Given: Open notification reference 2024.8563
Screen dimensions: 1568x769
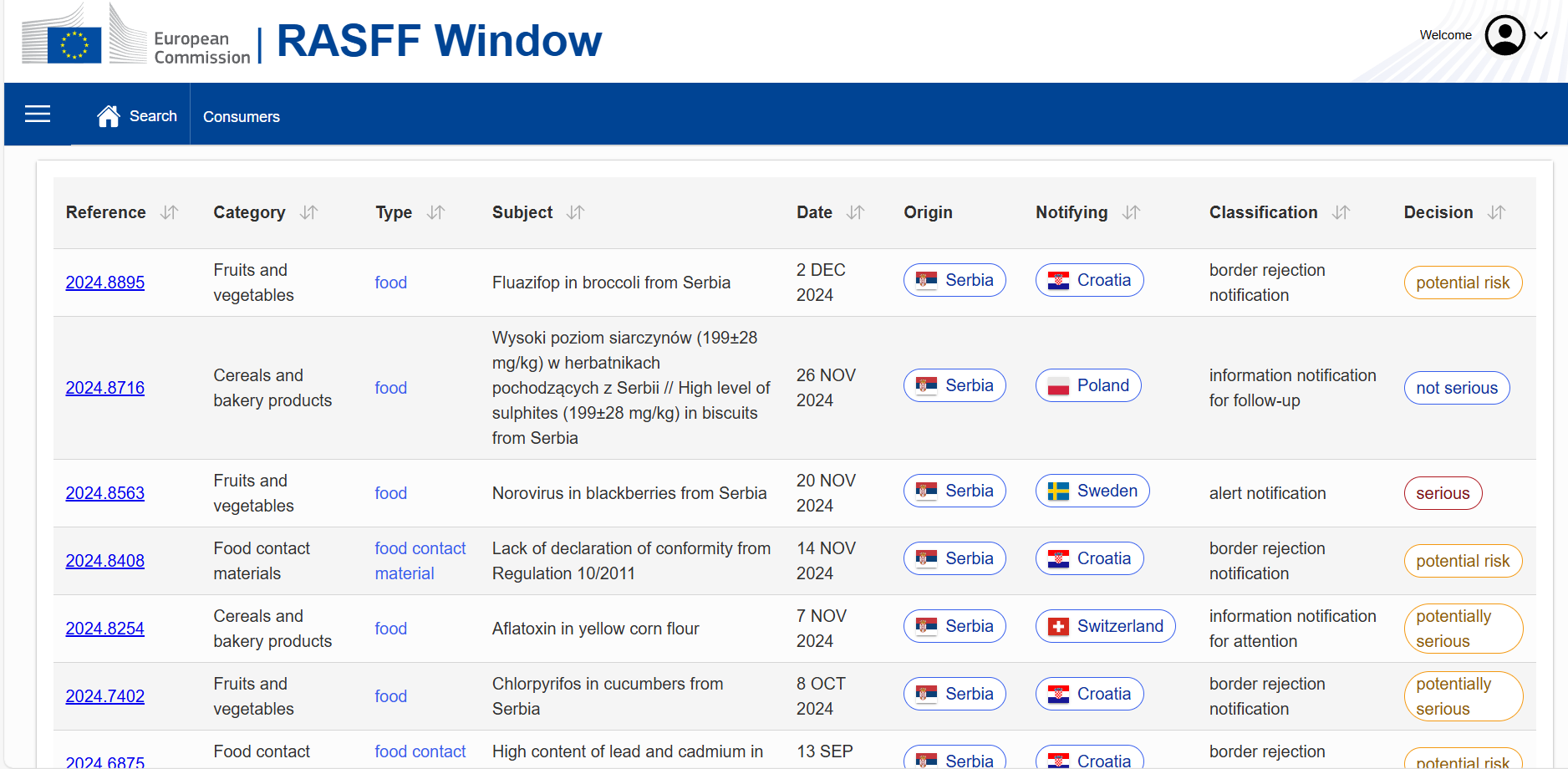Looking at the screenshot, I should [x=105, y=493].
